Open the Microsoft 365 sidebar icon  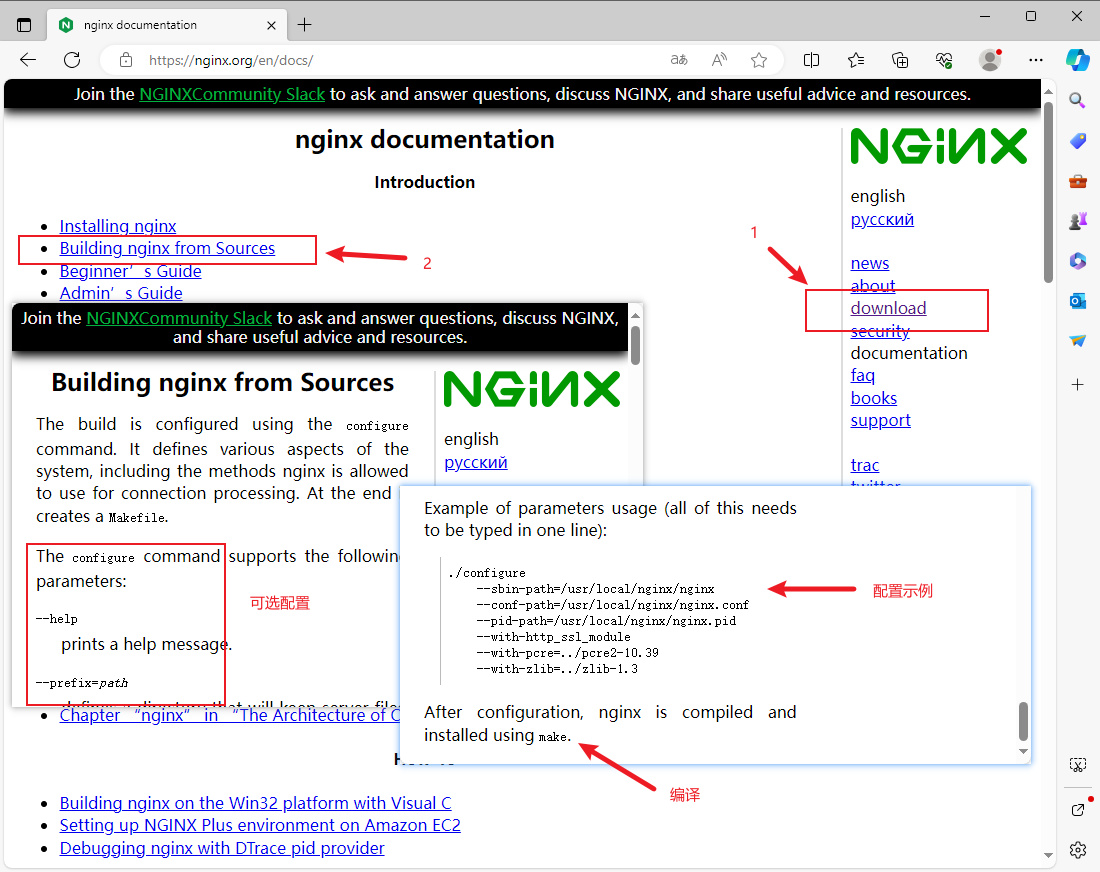coord(1078,261)
